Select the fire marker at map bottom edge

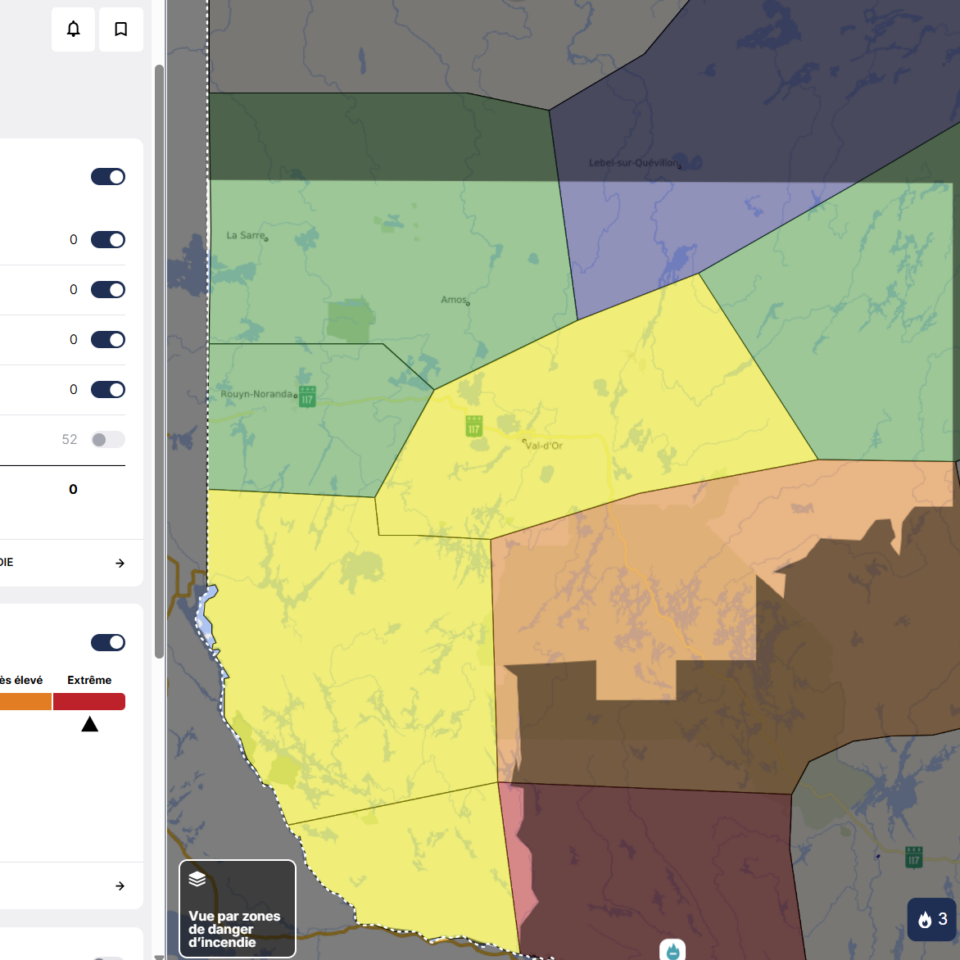pyautogui.click(x=672, y=949)
